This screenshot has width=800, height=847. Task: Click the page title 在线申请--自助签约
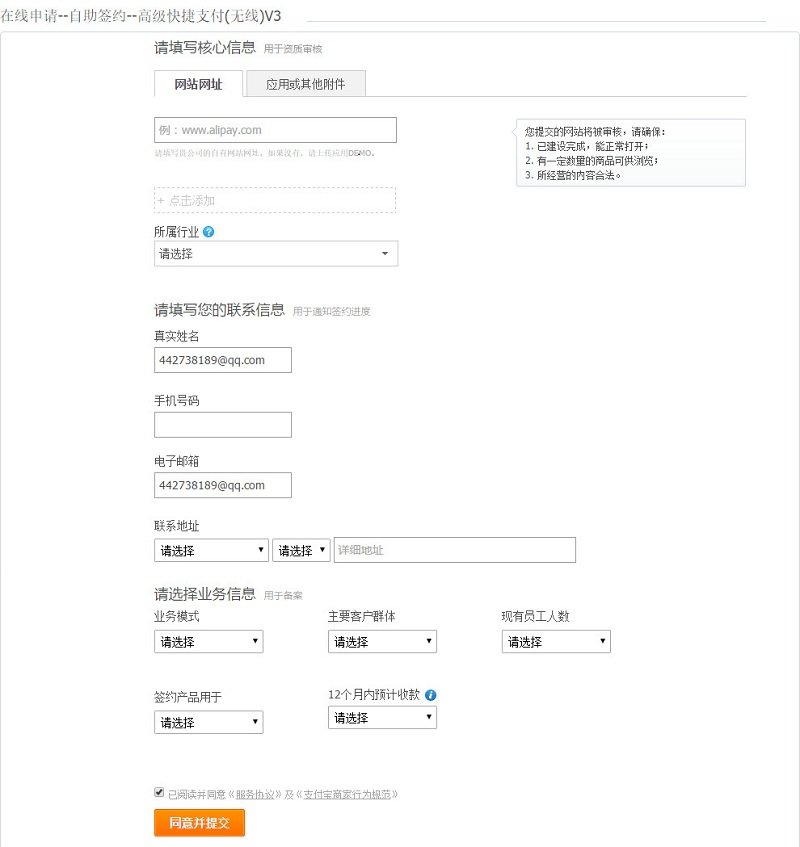[140, 16]
